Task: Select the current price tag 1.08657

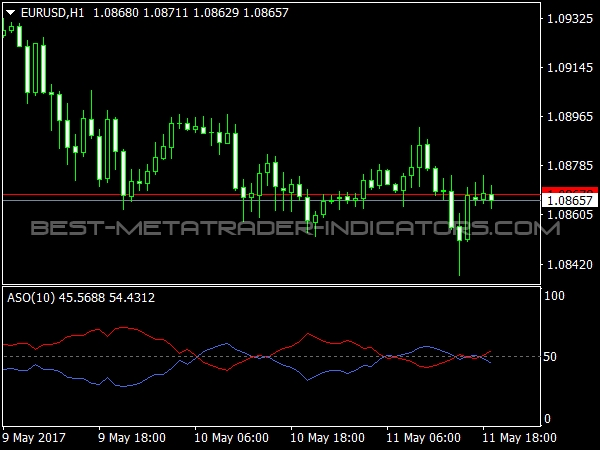Action: pyautogui.click(x=570, y=201)
